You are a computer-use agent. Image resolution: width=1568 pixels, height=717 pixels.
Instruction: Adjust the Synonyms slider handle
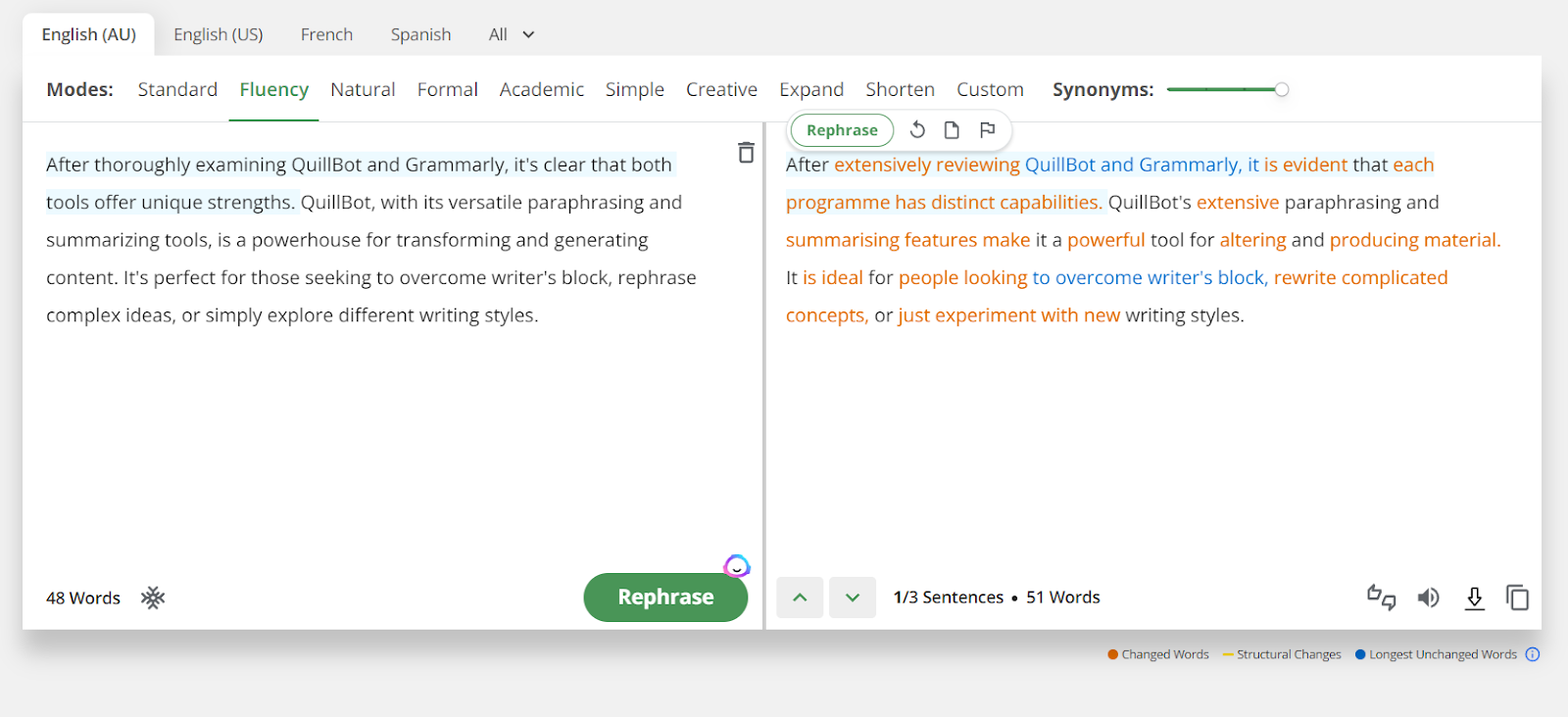point(1281,89)
